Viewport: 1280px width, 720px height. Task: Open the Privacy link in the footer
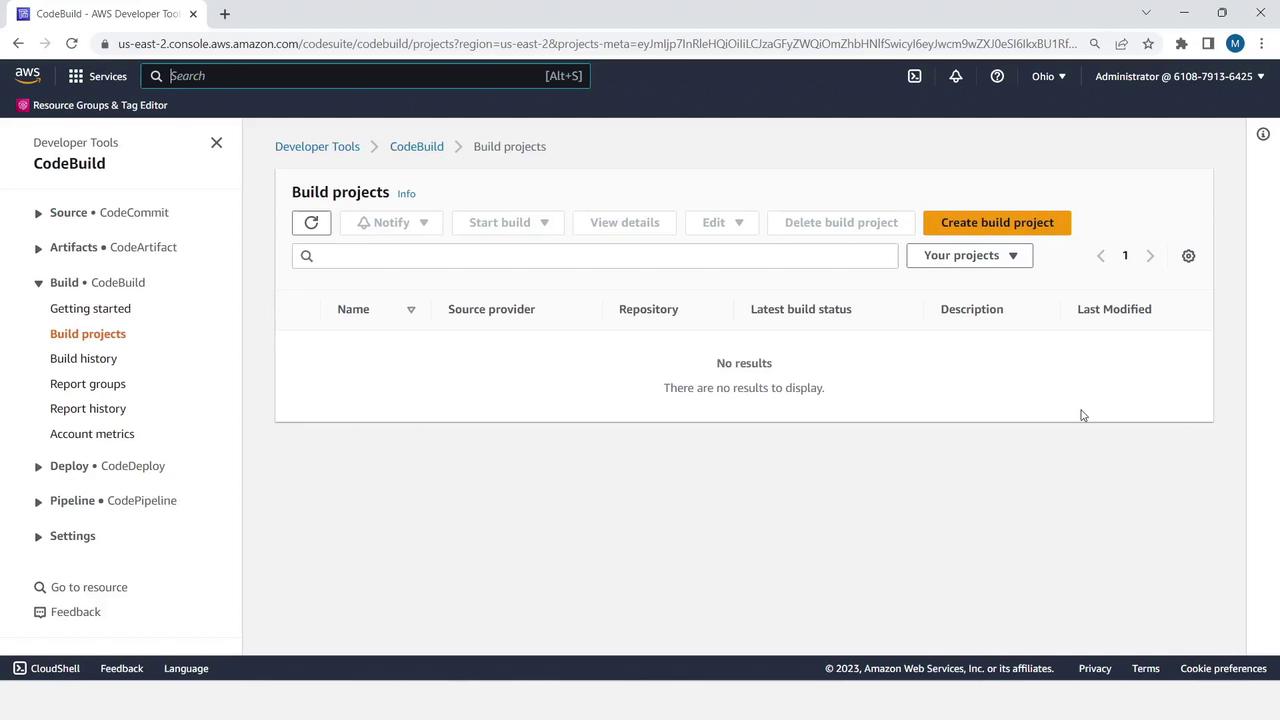pos(1095,669)
